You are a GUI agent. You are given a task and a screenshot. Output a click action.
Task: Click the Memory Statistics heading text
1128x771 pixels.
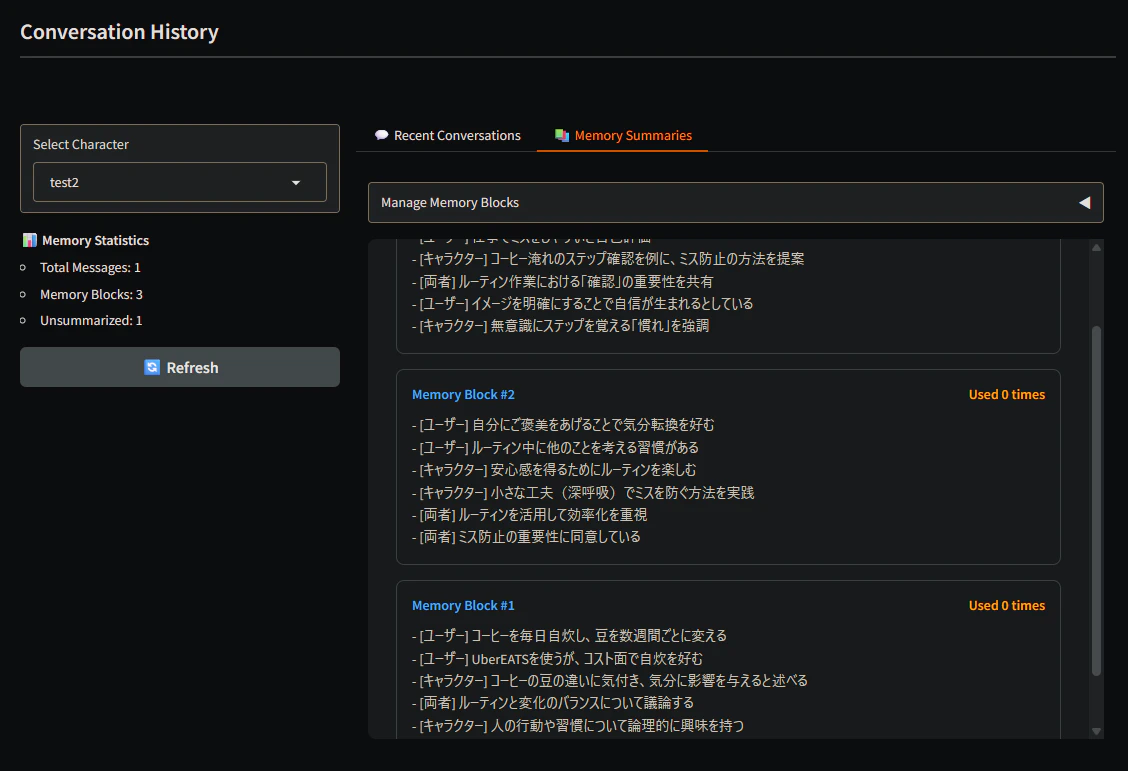point(96,240)
